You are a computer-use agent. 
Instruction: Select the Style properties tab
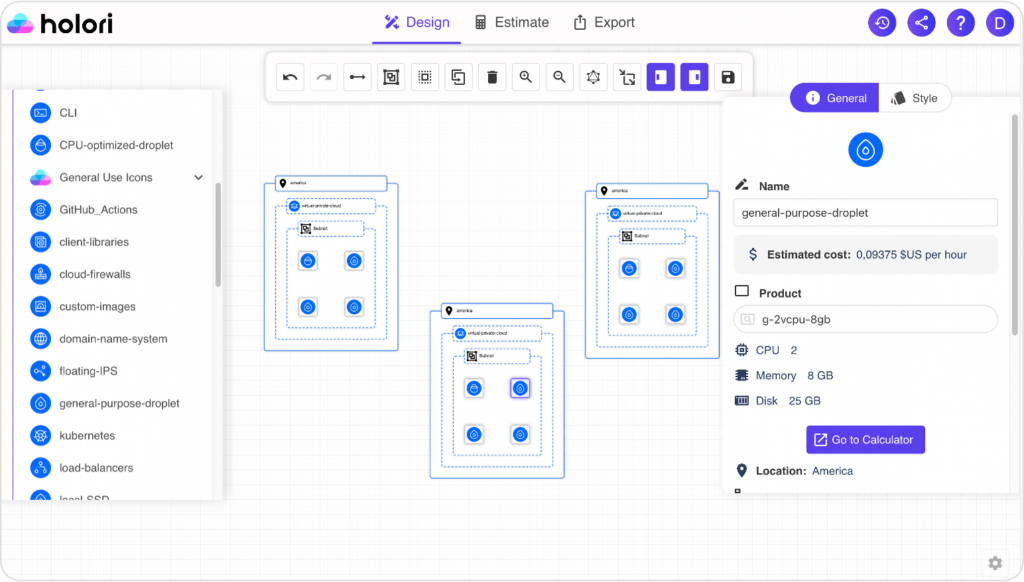914,98
